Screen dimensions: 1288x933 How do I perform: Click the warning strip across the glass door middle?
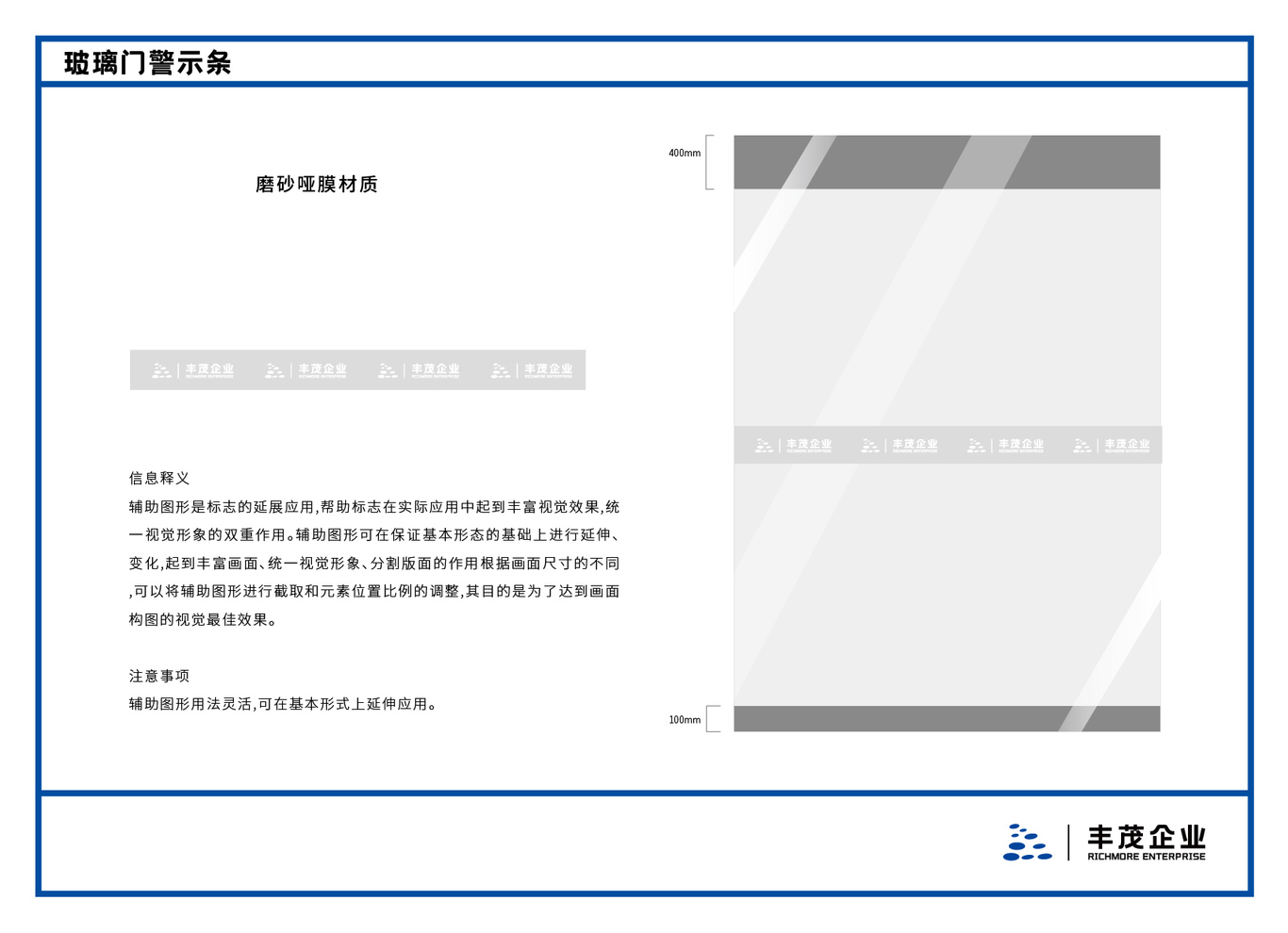pos(948,445)
